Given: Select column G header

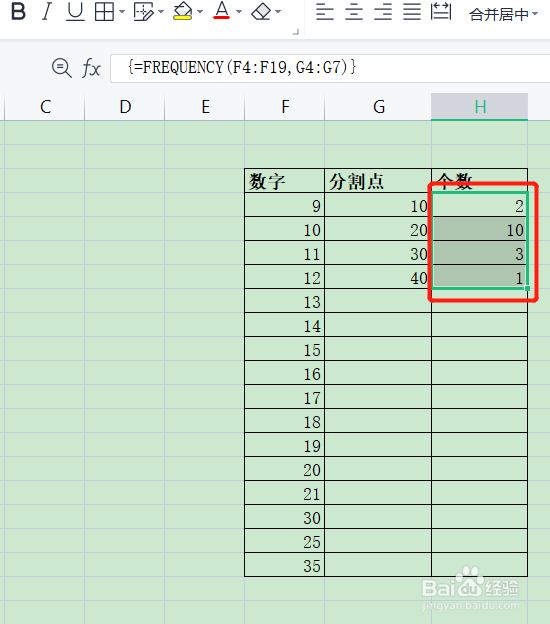Looking at the screenshot, I should [378, 107].
